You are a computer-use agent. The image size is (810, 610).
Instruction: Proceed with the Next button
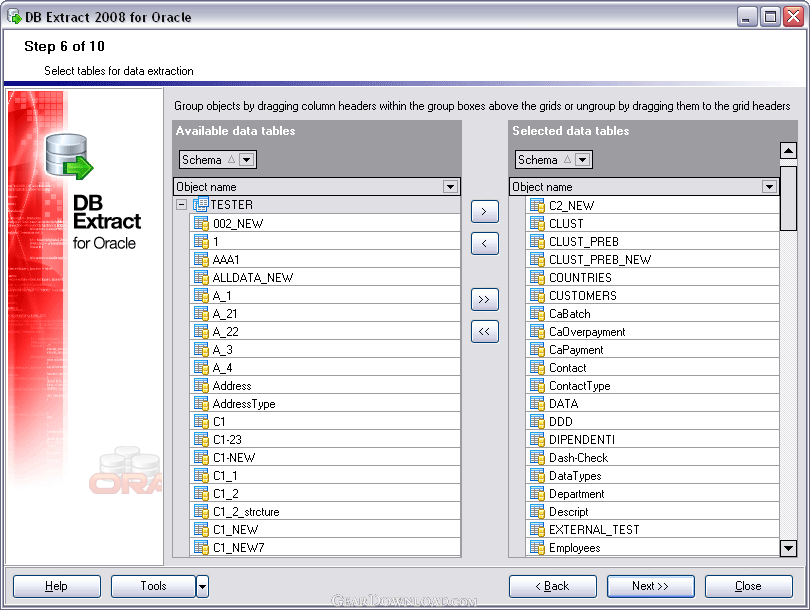[650, 586]
